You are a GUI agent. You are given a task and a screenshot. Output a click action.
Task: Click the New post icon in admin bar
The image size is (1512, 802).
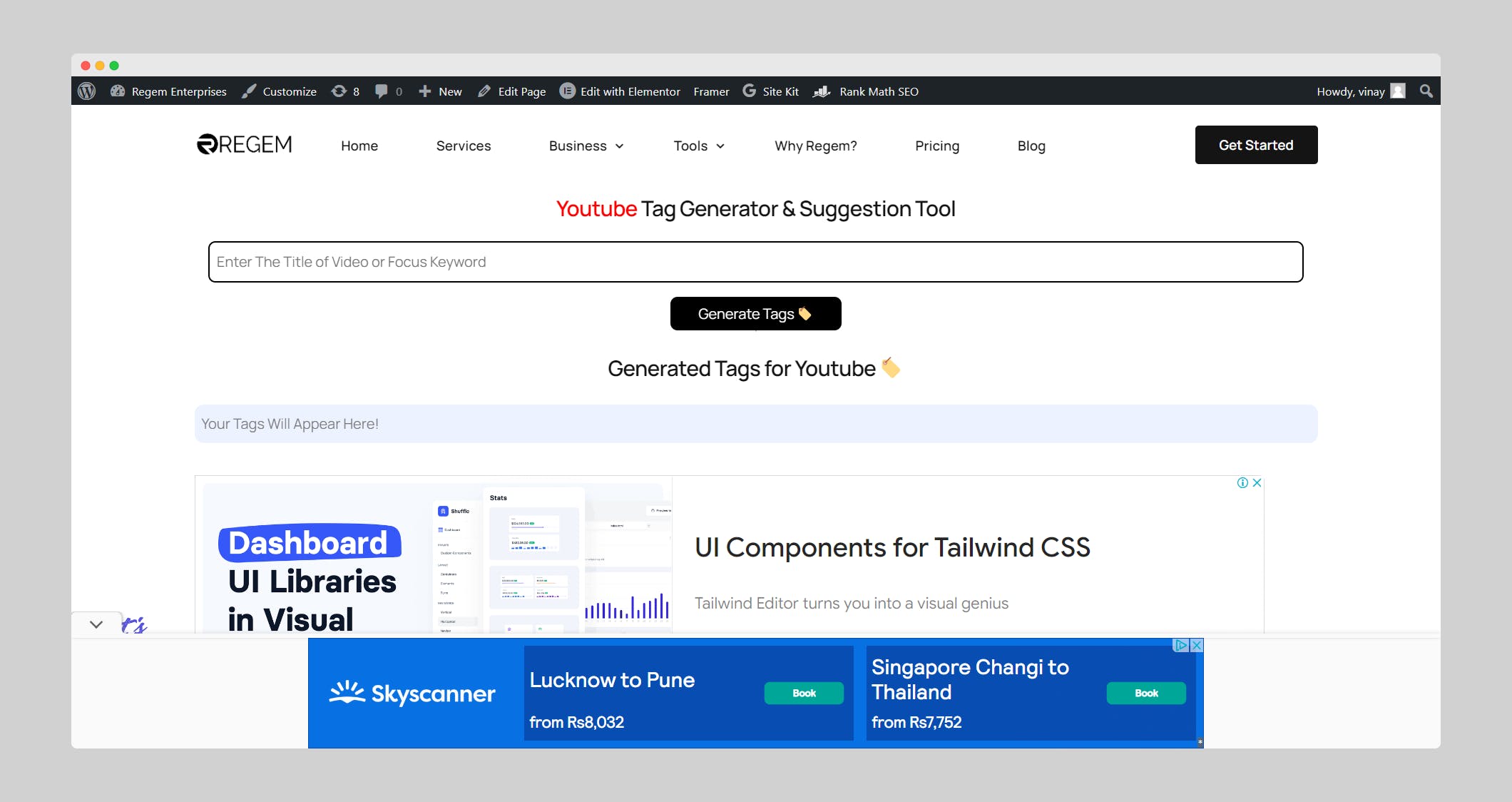(x=440, y=91)
